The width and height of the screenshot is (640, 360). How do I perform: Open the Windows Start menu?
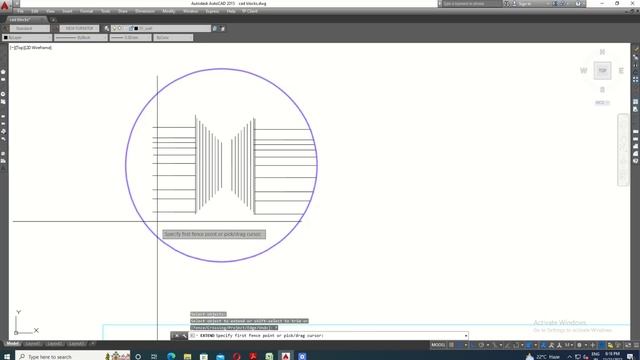click(7, 356)
